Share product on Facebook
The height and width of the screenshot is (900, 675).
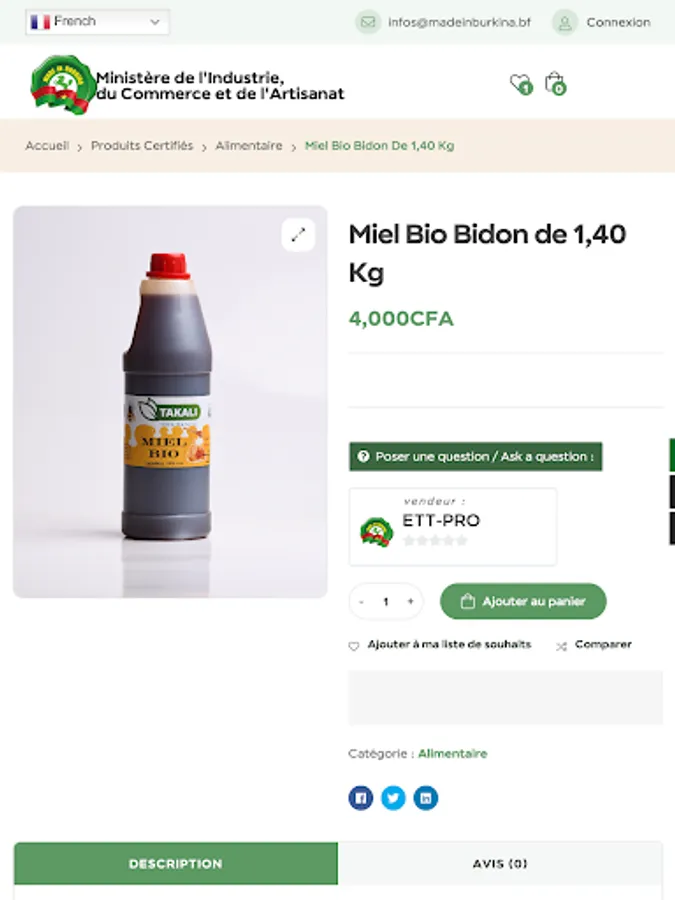(x=361, y=798)
